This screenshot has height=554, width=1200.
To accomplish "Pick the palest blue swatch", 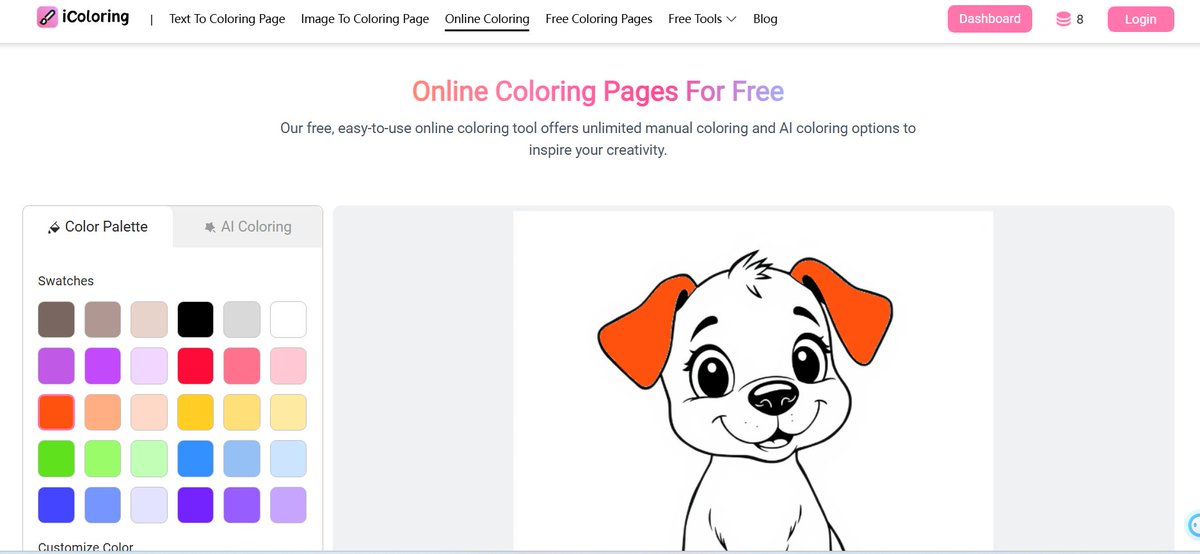I will (288, 458).
